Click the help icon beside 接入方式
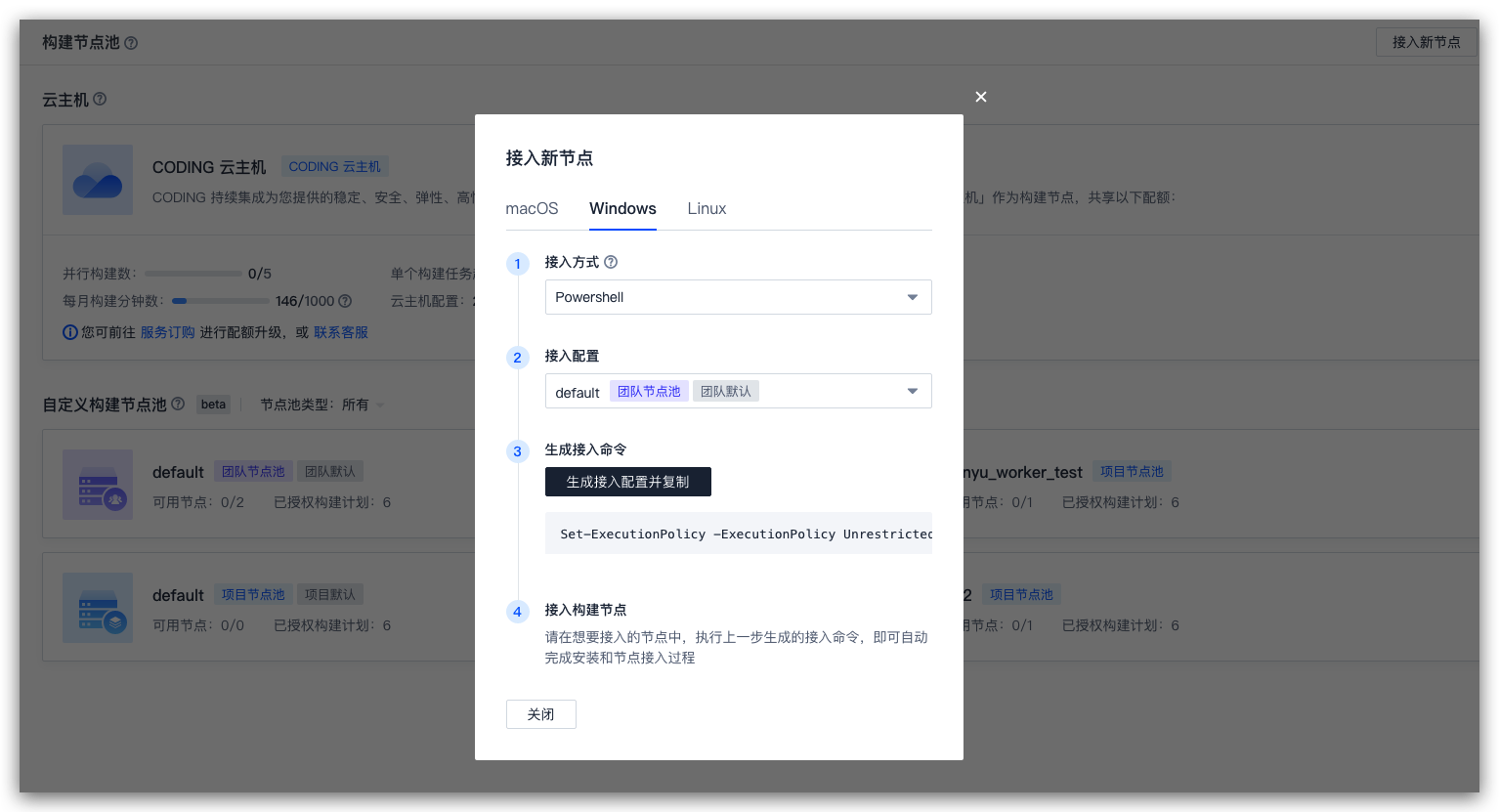Viewport: 1499px width, 812px height. 611,262
